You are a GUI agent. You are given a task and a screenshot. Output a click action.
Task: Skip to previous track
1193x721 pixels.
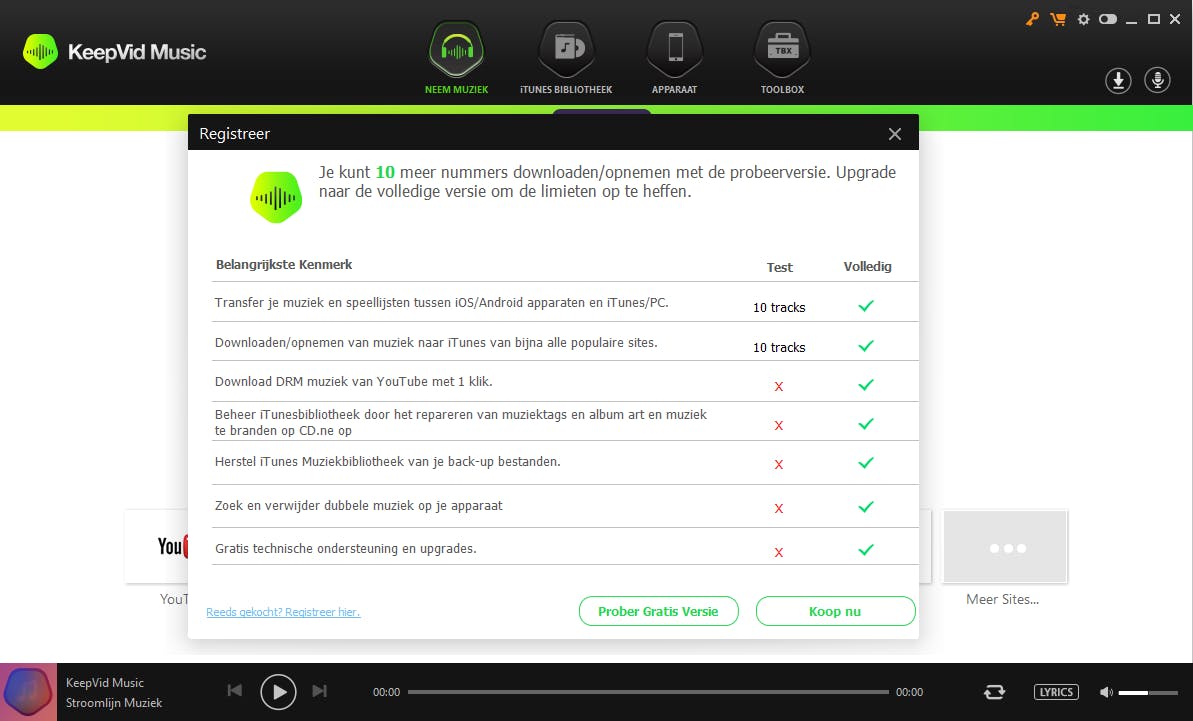click(x=235, y=691)
